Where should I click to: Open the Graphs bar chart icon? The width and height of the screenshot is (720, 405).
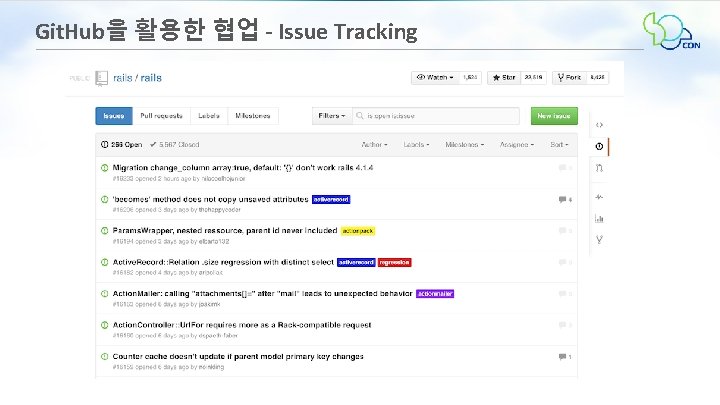click(x=599, y=219)
